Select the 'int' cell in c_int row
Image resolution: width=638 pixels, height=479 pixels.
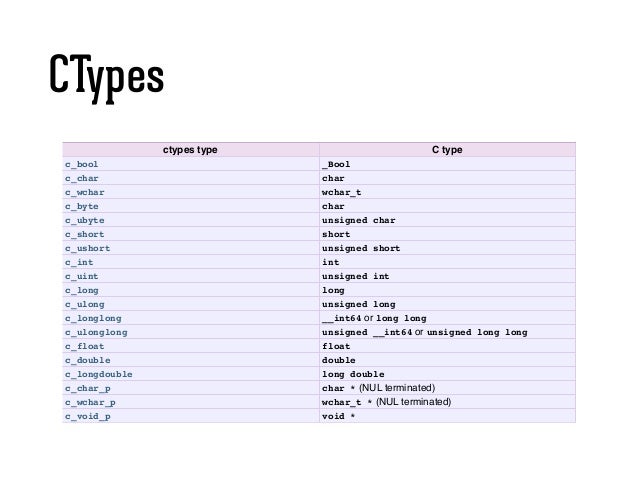click(447, 262)
